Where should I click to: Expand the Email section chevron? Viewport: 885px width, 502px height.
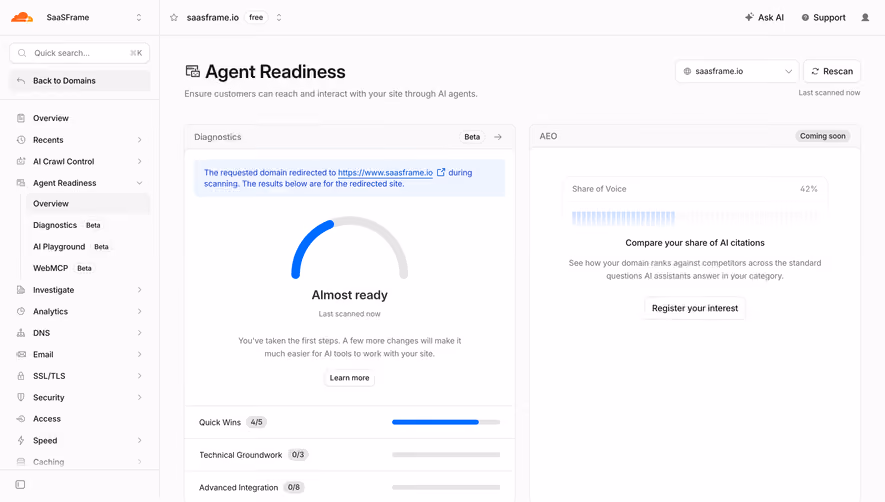click(139, 354)
